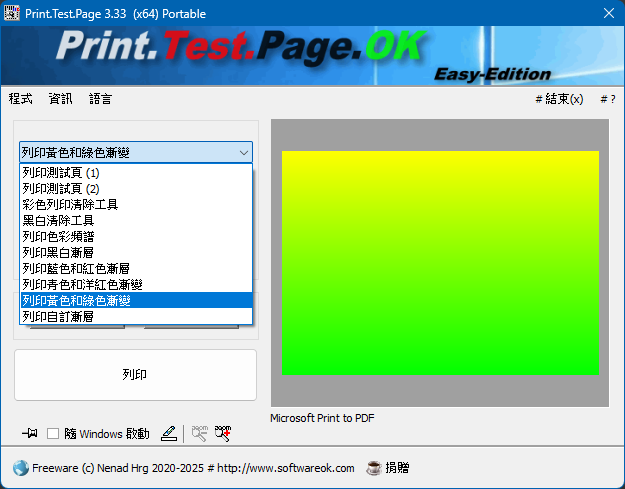625x489 pixels.
Task: Select 列印色彩頻譜 option
Action: [x=61, y=236]
